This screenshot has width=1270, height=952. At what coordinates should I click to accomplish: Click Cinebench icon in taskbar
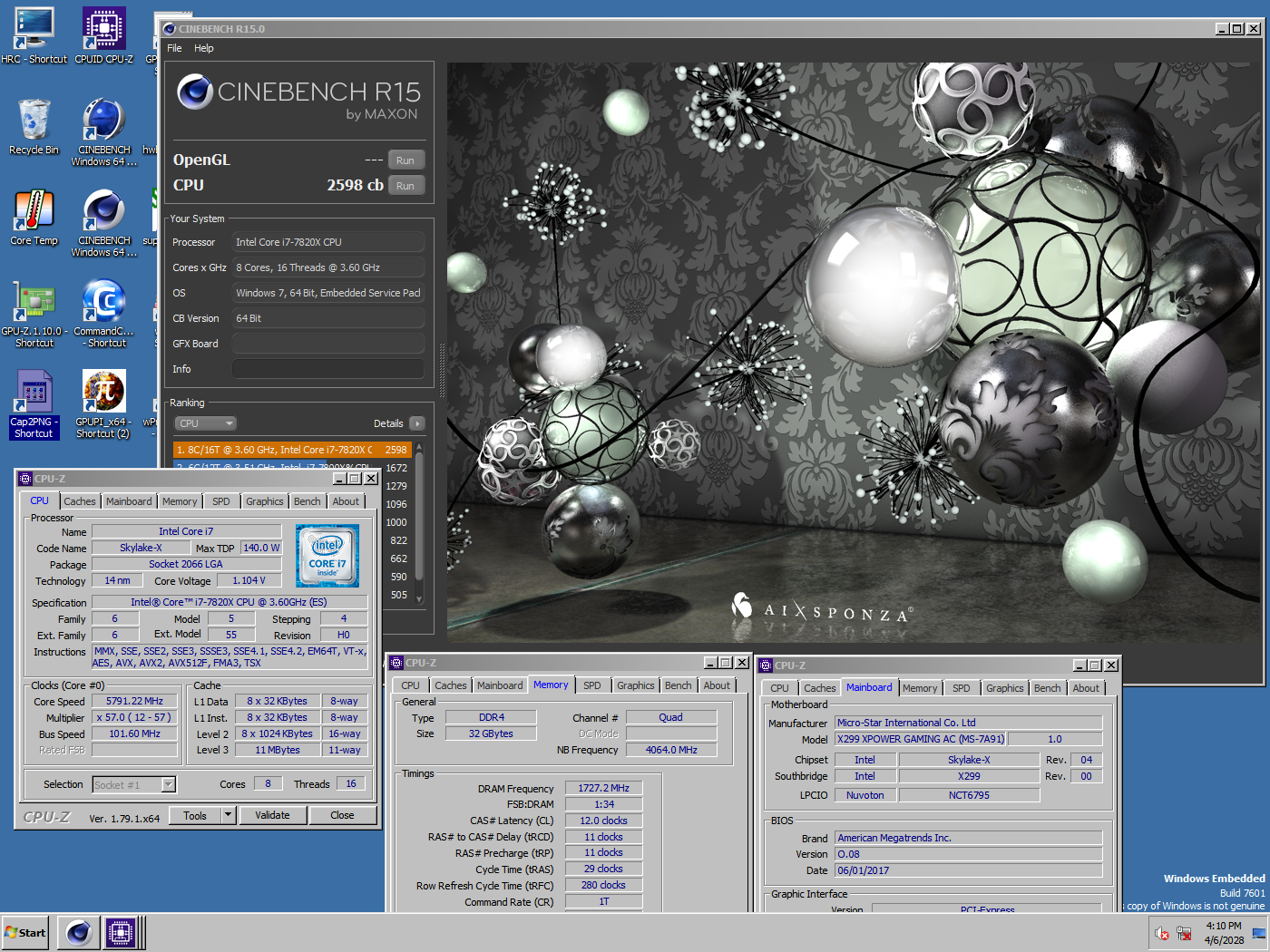click(79, 932)
